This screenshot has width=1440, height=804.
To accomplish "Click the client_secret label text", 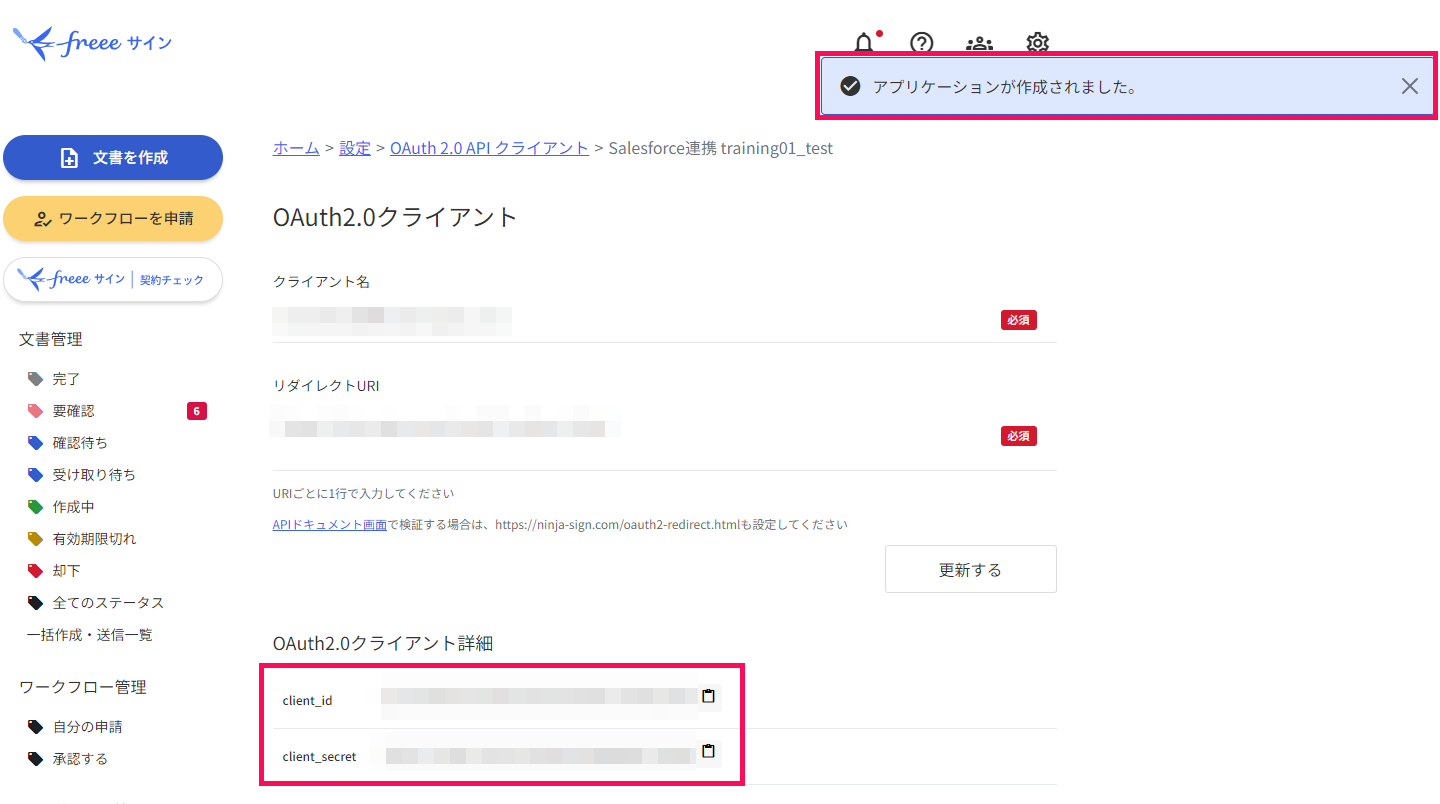I will pos(319,756).
